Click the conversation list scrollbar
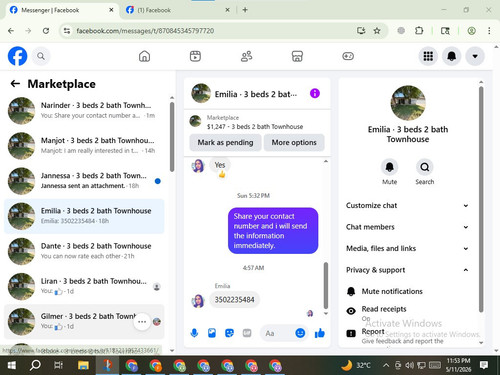This screenshot has height=375, width=500. (x=172, y=137)
